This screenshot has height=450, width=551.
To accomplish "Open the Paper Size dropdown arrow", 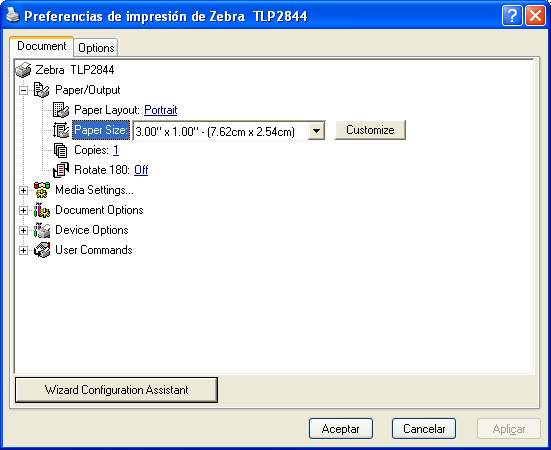I will coord(316,131).
